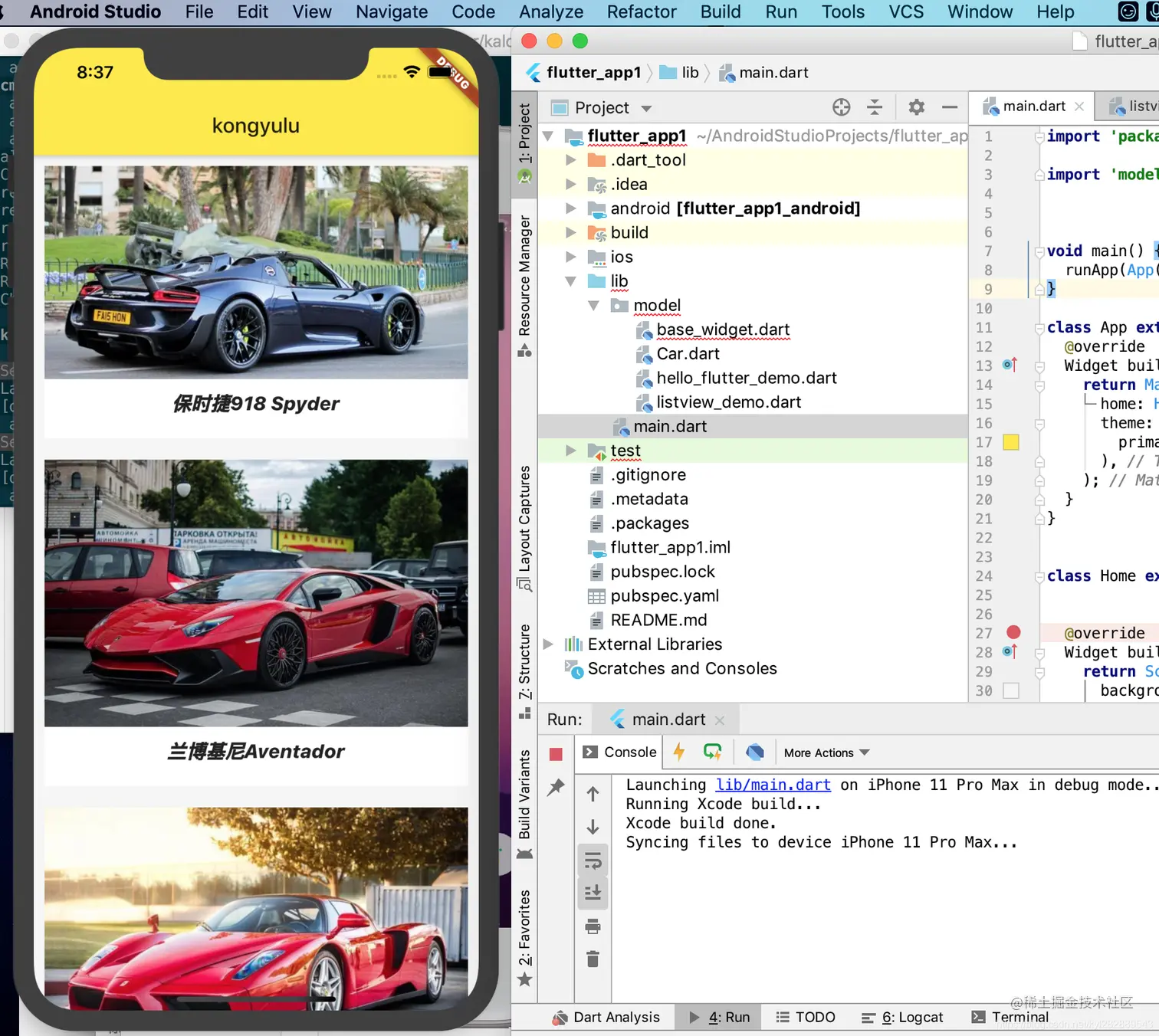
Task: Collapse the flutter_app1 root node
Action: 547,136
